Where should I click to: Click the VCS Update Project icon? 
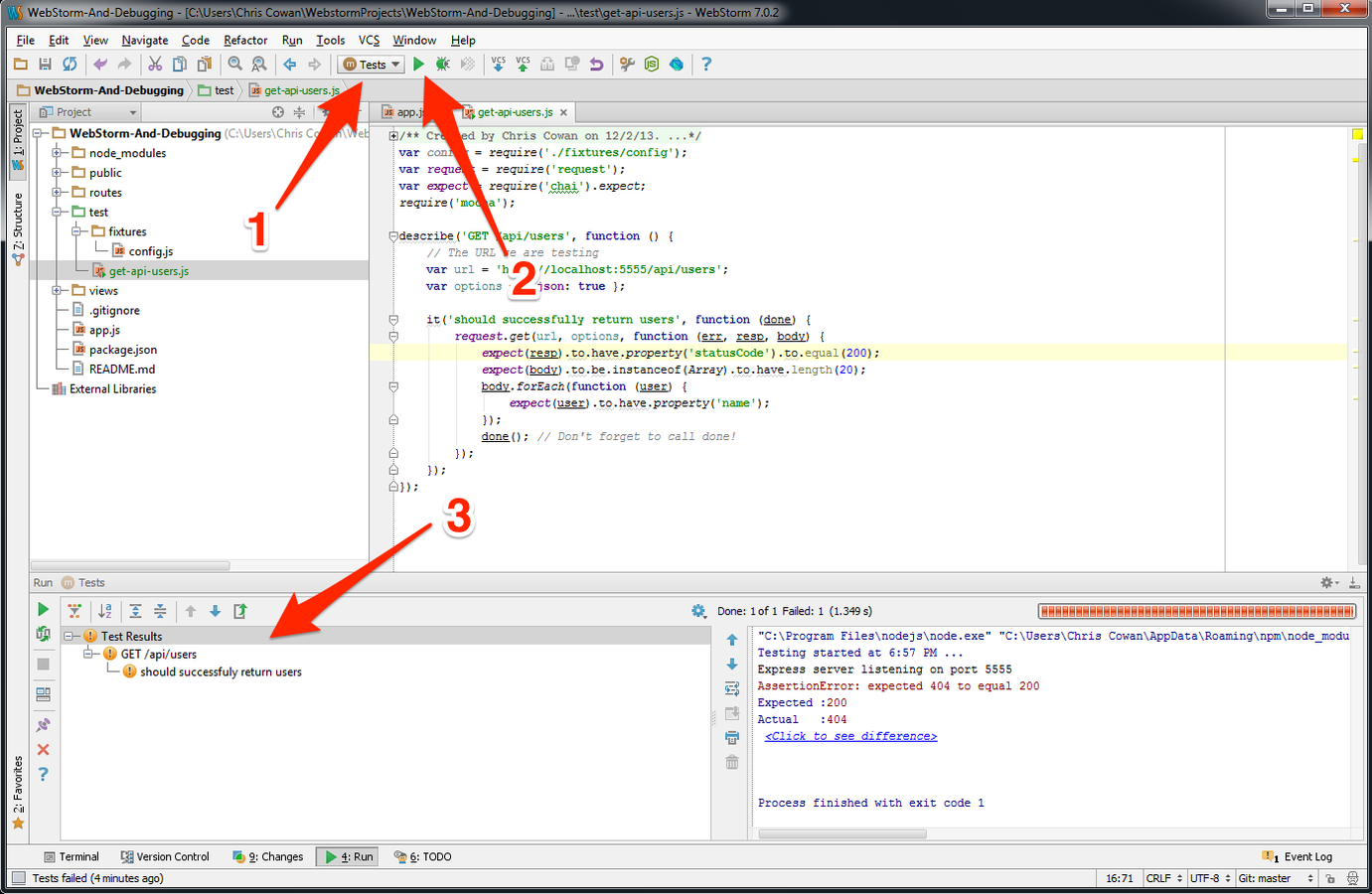(499, 65)
